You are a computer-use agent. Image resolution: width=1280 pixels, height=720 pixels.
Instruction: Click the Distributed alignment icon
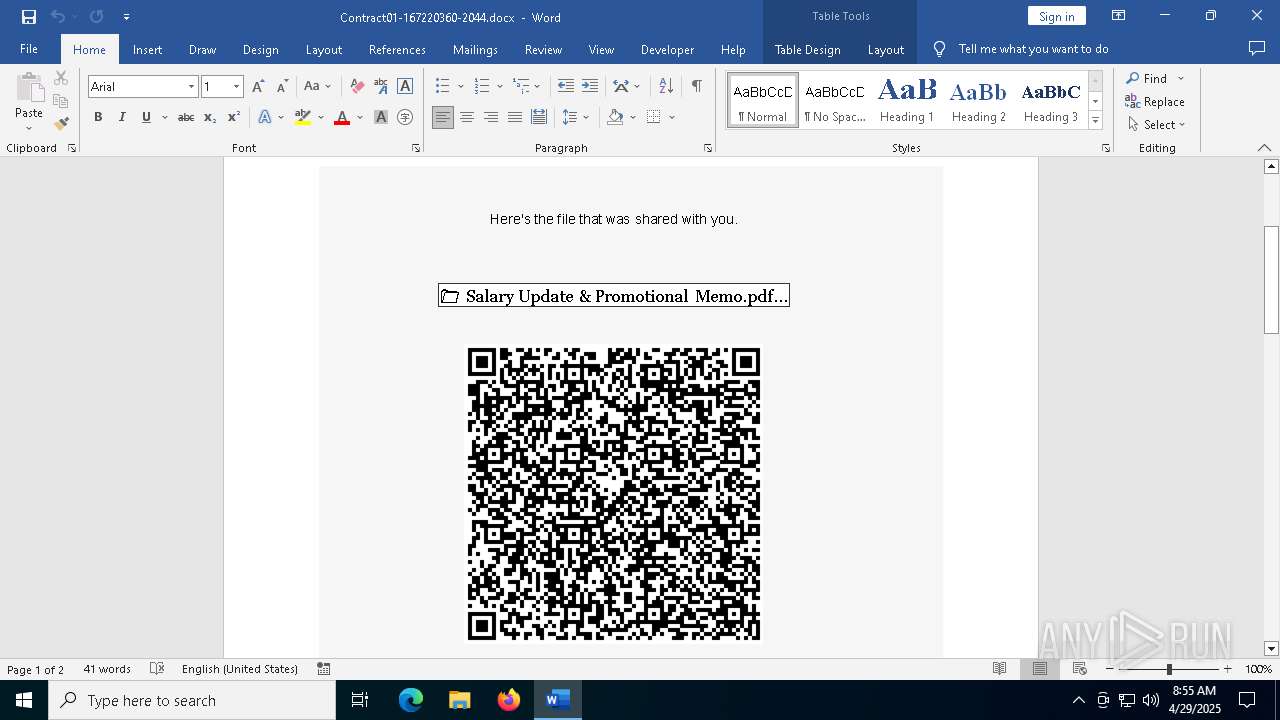pyautogui.click(x=539, y=117)
